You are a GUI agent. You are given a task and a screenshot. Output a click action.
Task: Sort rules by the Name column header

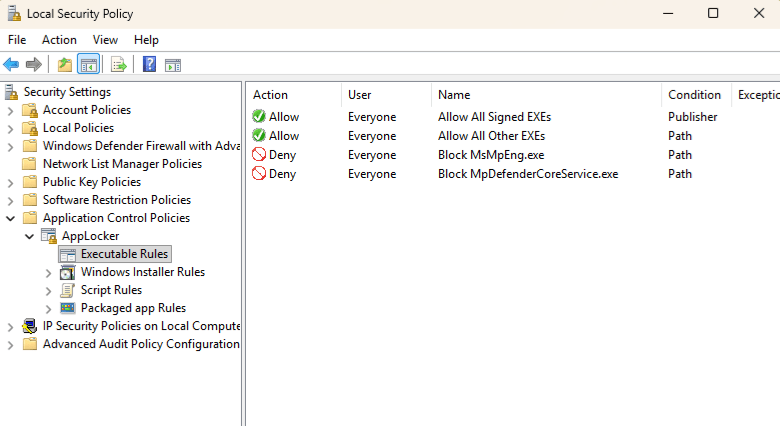pyautogui.click(x=454, y=95)
